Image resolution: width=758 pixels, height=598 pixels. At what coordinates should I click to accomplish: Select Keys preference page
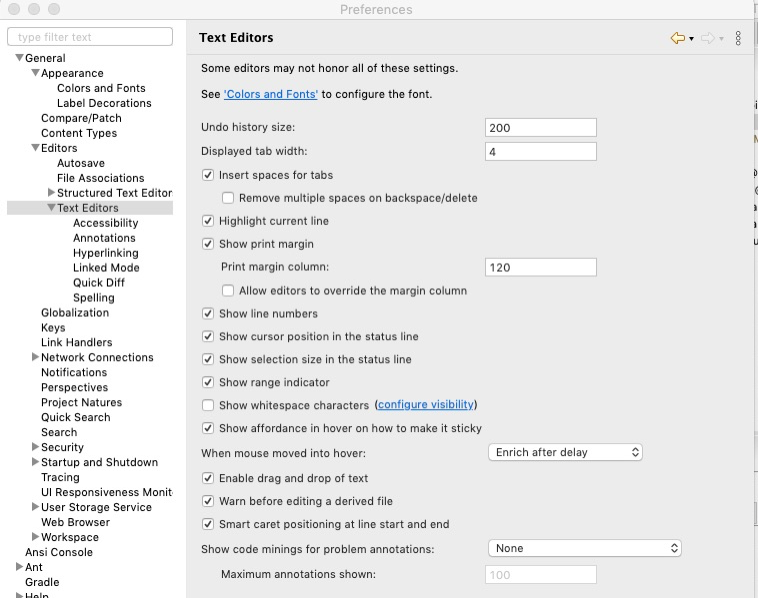(53, 327)
